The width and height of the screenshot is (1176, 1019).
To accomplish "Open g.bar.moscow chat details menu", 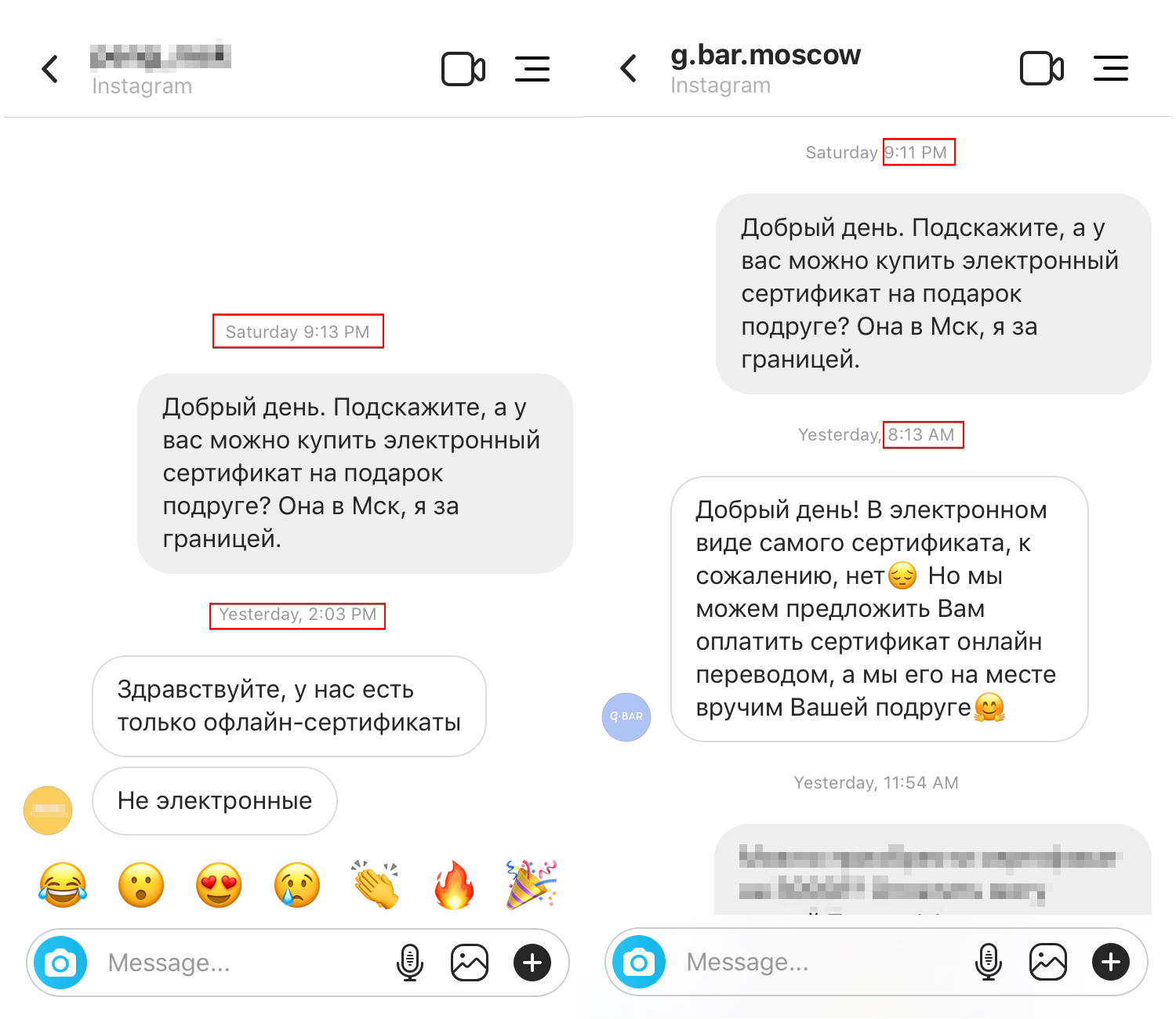I will coord(1111,68).
